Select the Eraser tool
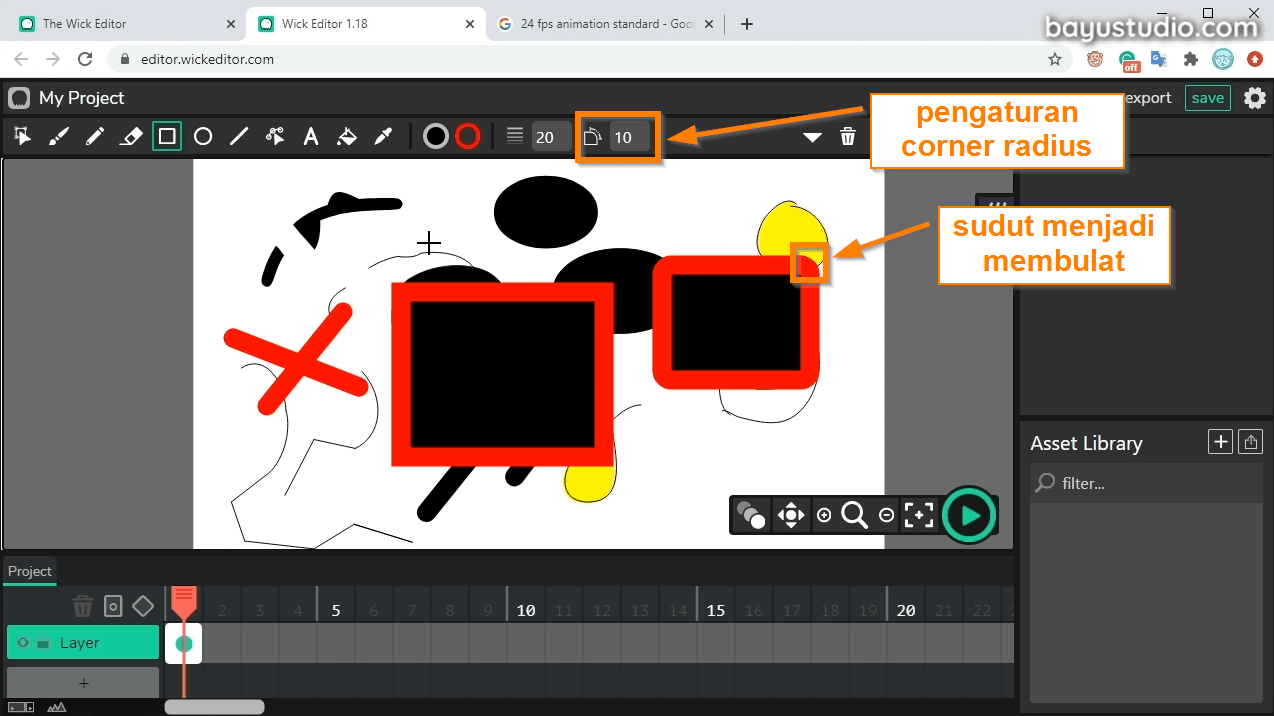1274x716 pixels. 131,136
